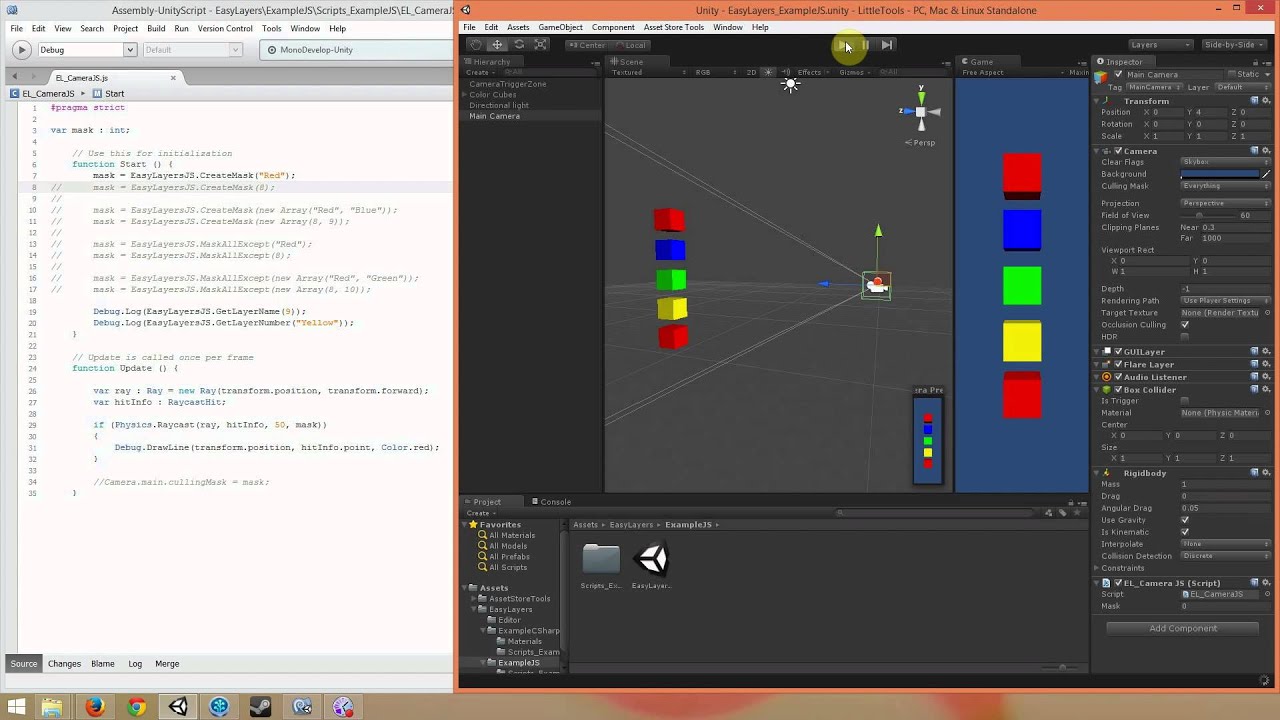
Task: Open Version Control menu in MonoDevelop
Action: click(225, 28)
